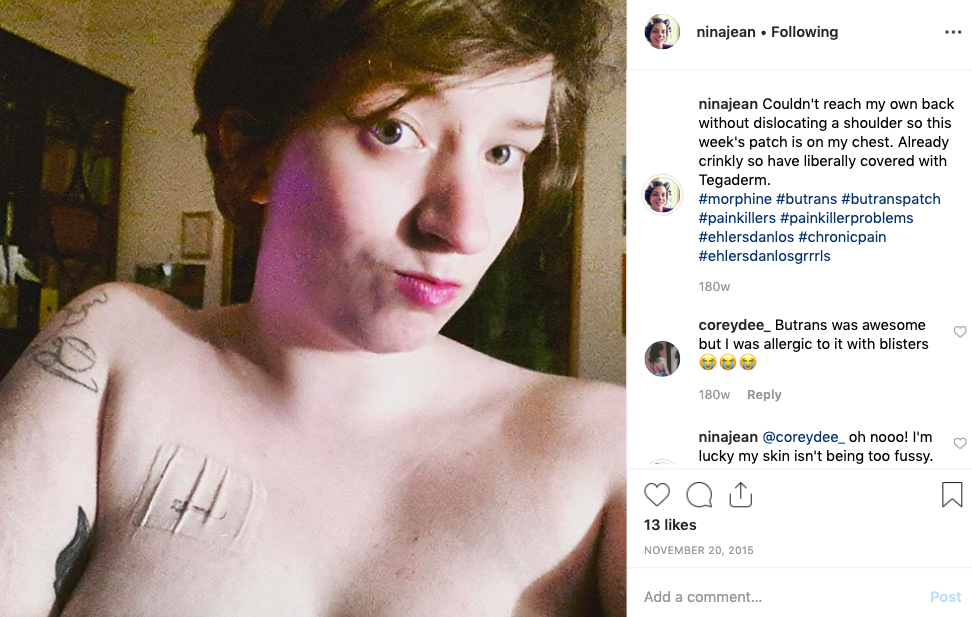Screen dimensions: 972x617
Task: Open the #morphine hashtag
Action: (x=735, y=199)
